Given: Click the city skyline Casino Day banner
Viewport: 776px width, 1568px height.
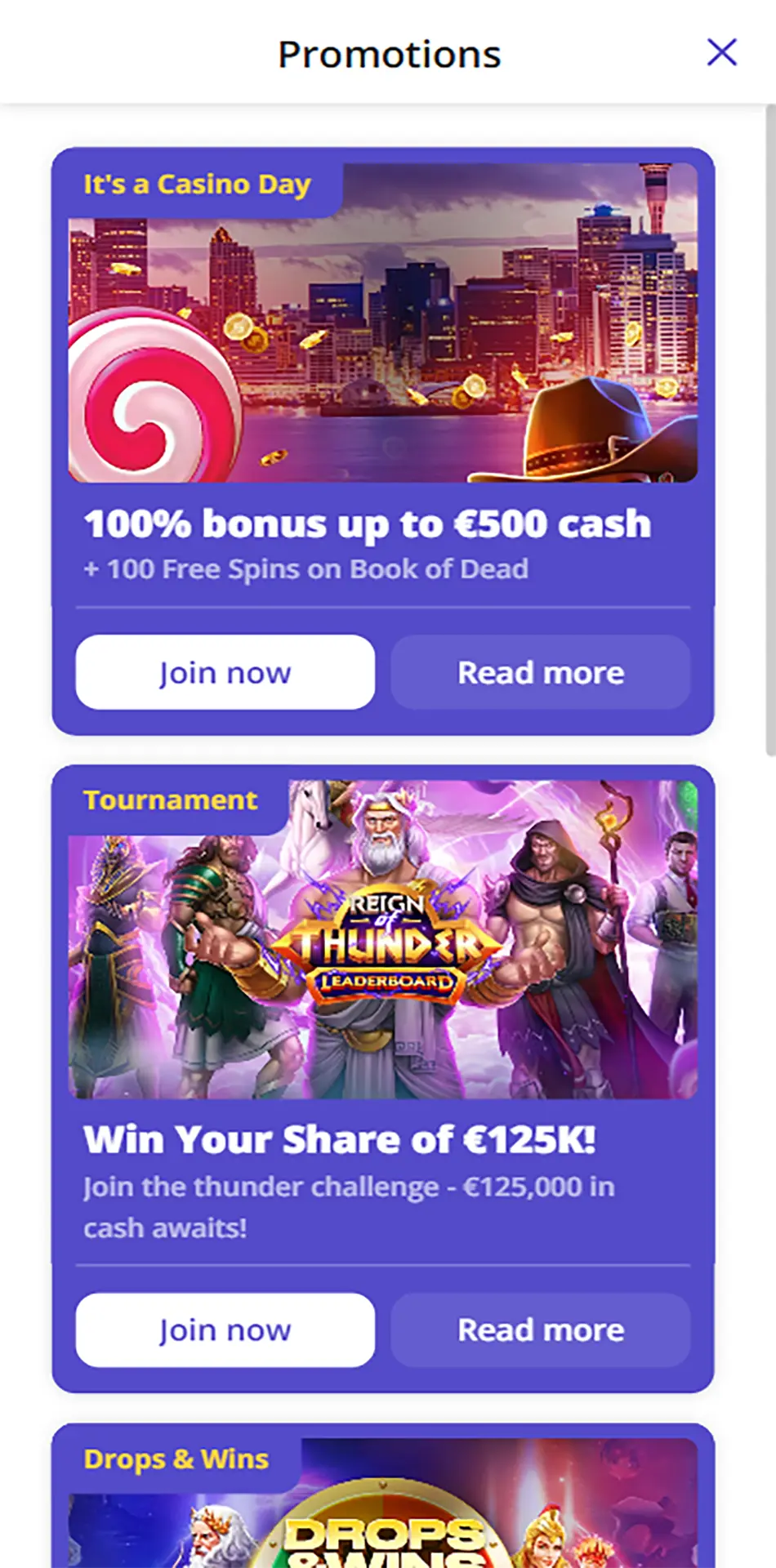Looking at the screenshot, I should [383, 323].
